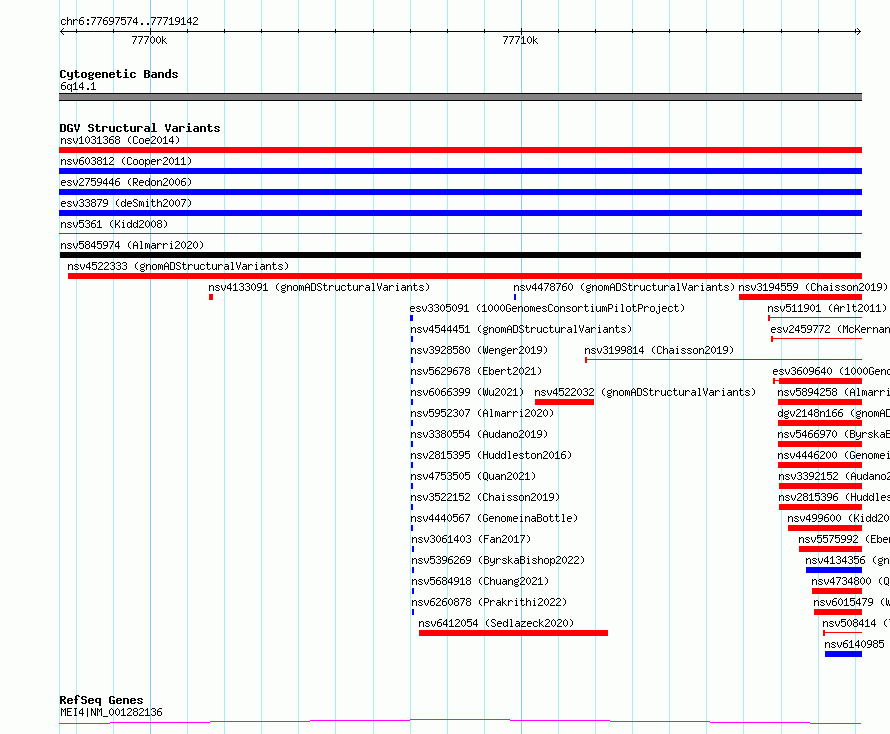Image resolution: width=890 pixels, height=734 pixels.
Task: Open the nsv6140985 variant label
Action: point(854,644)
